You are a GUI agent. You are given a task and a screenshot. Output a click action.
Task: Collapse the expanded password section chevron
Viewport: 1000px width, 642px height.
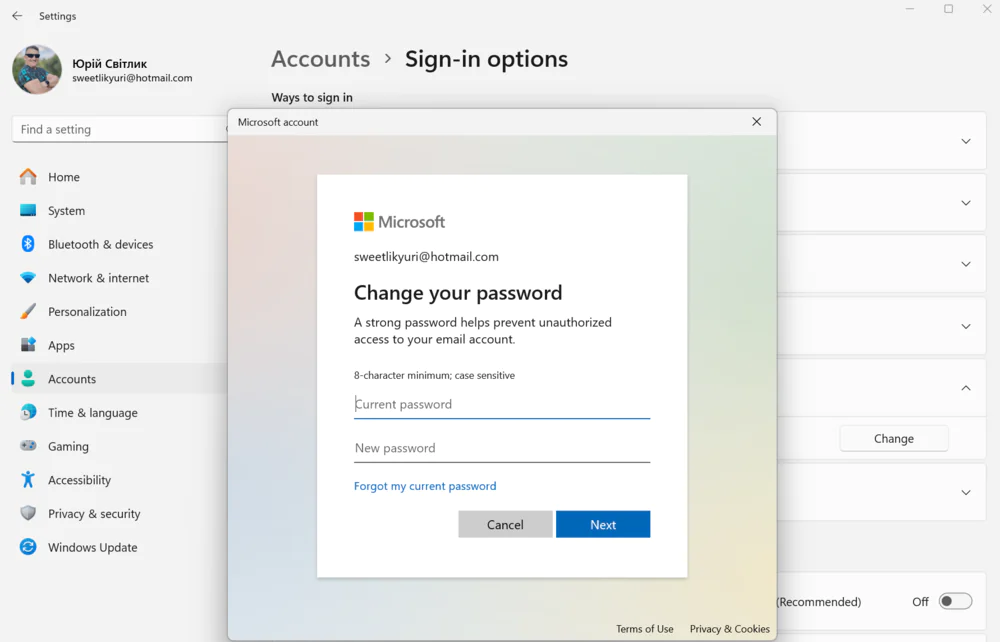click(966, 388)
